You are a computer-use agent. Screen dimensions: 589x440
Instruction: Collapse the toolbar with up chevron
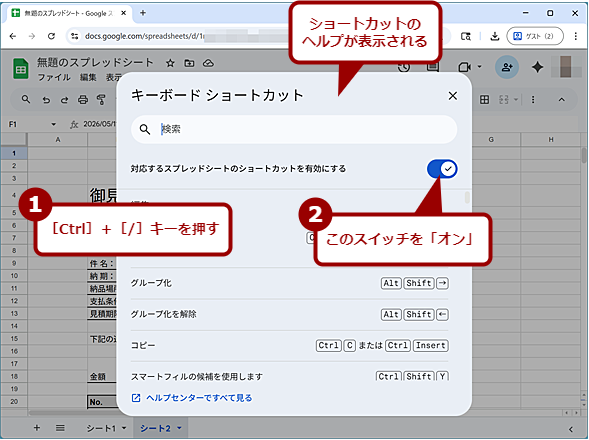(562, 100)
